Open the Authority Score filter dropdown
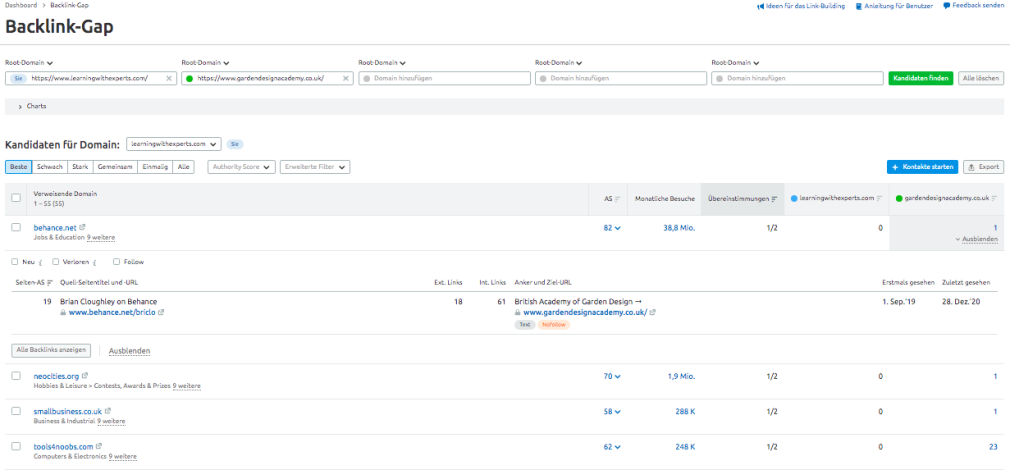 [x=242, y=167]
